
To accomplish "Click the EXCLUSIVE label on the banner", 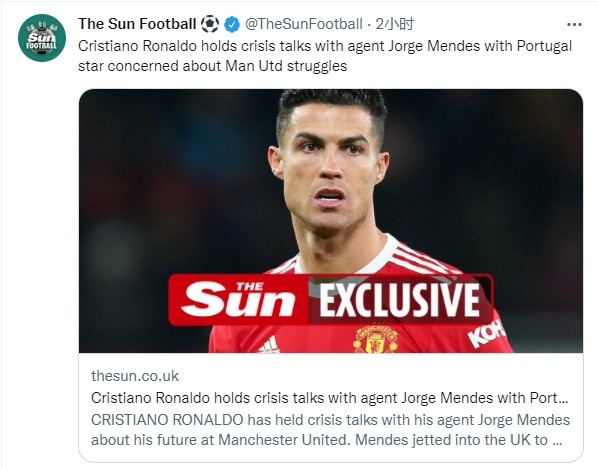I will (399, 300).
